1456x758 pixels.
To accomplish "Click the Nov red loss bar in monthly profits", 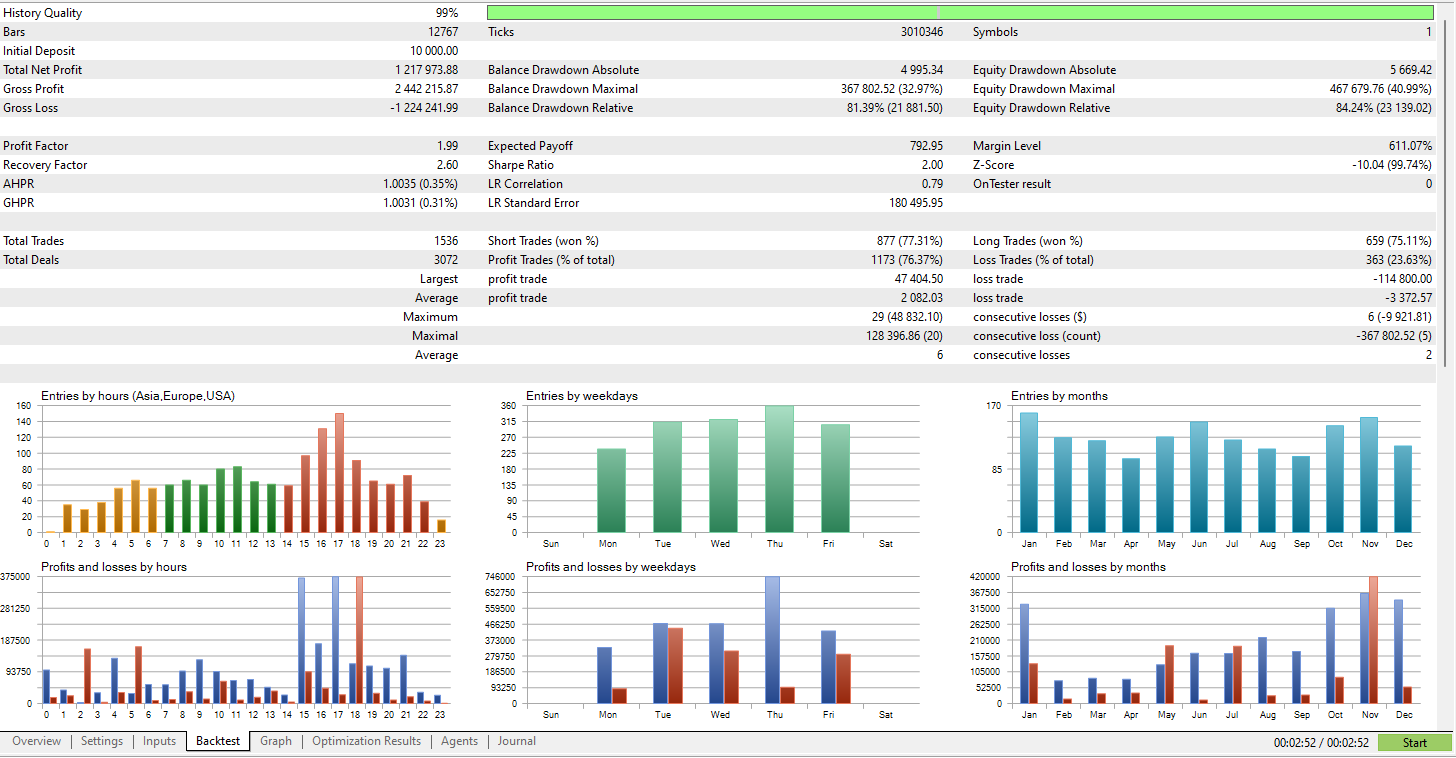I will coord(1373,640).
